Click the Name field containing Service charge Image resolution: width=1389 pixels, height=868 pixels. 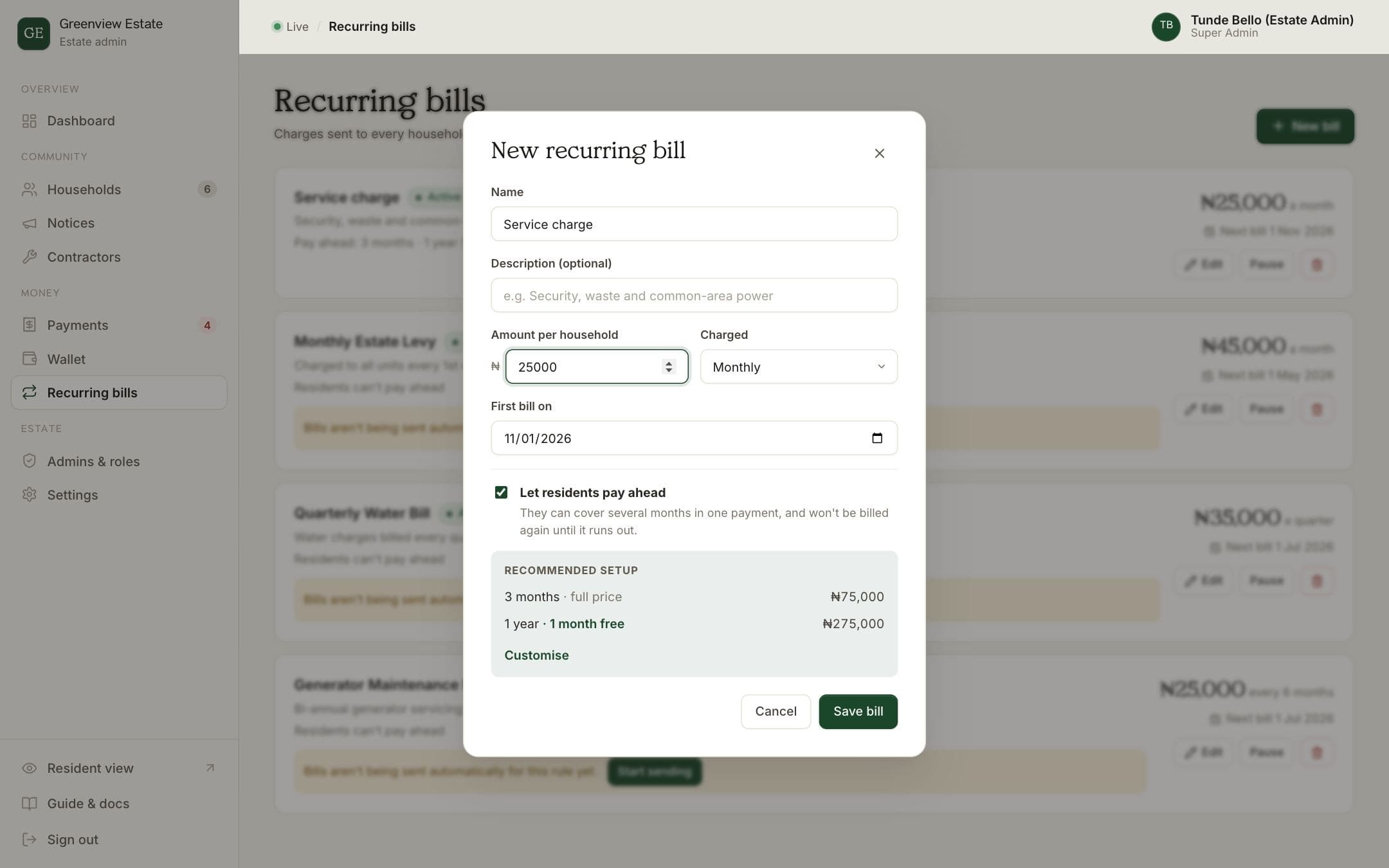point(694,224)
